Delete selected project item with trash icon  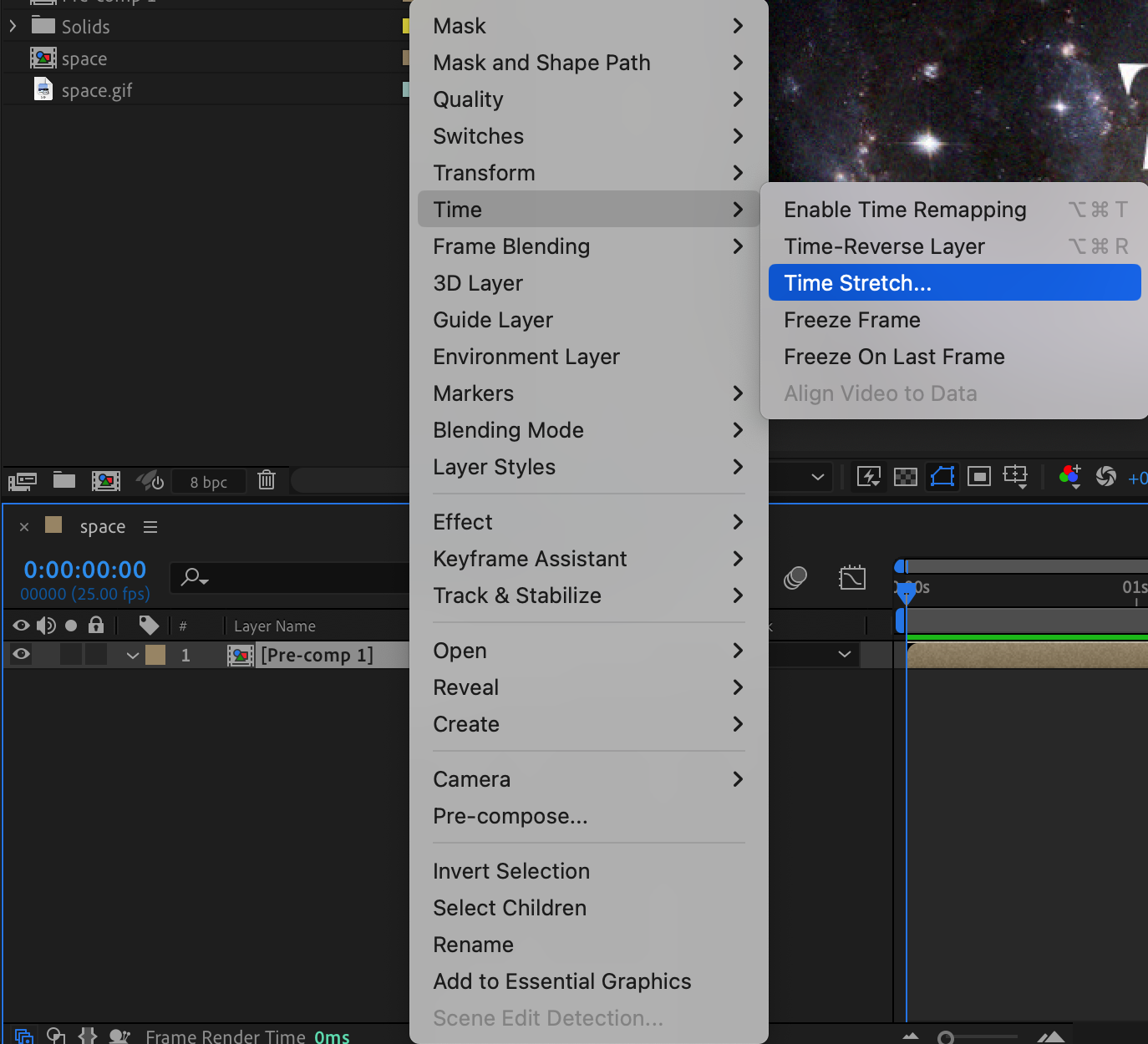coord(267,480)
